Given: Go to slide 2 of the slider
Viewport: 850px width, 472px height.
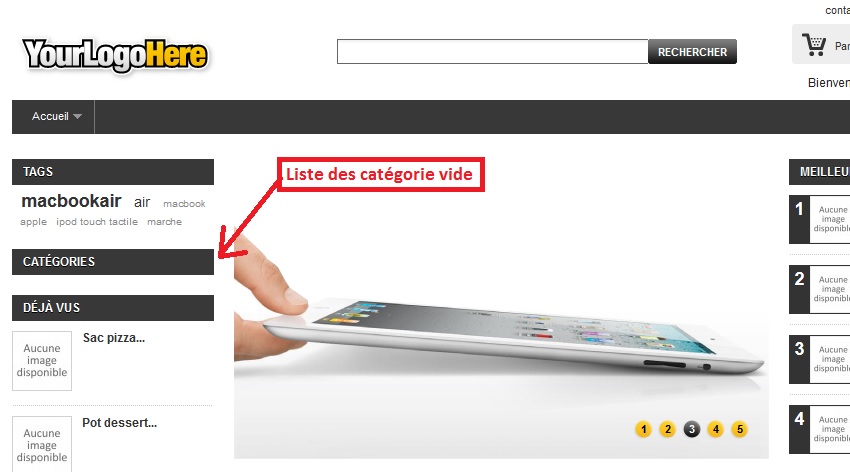Looking at the screenshot, I should tap(668, 430).
